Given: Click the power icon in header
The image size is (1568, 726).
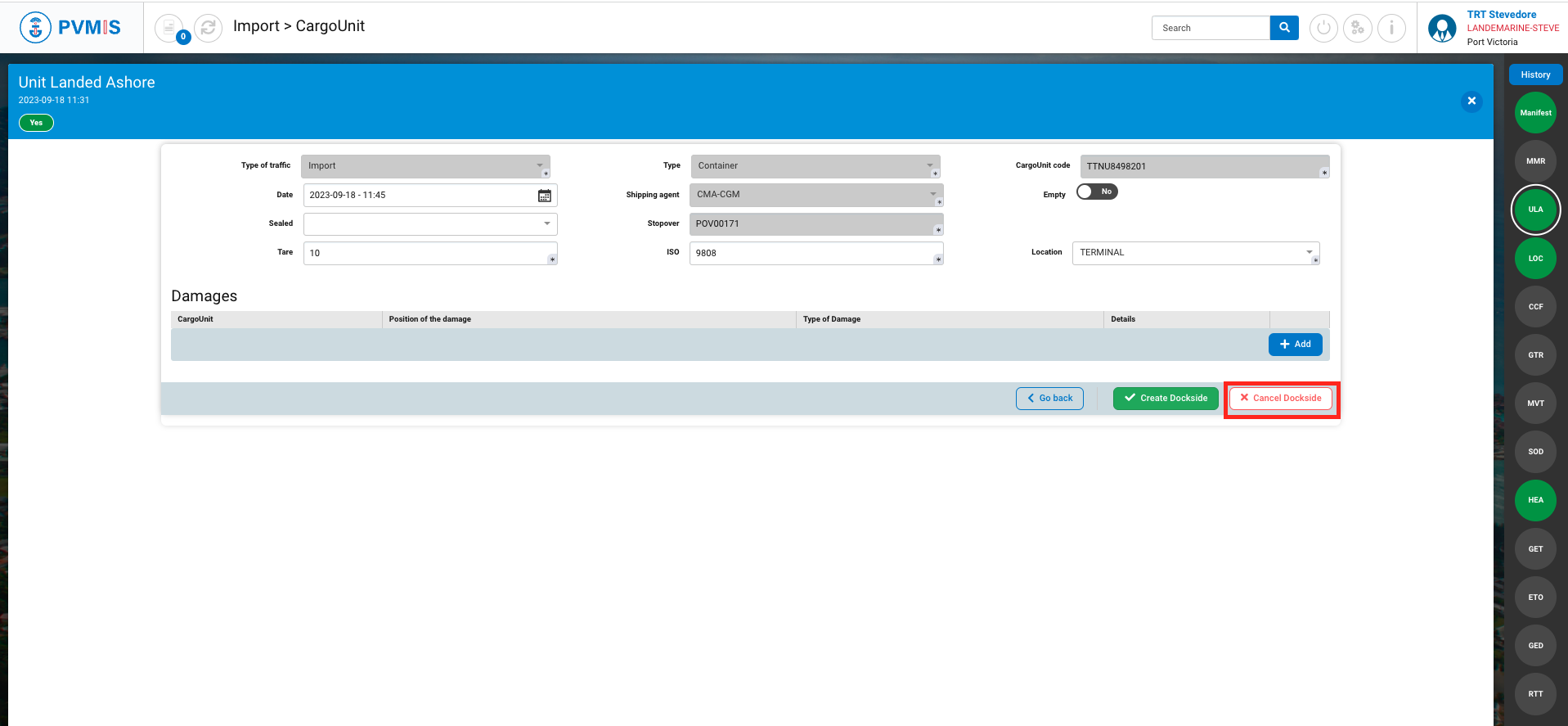Looking at the screenshot, I should pyautogui.click(x=1323, y=28).
